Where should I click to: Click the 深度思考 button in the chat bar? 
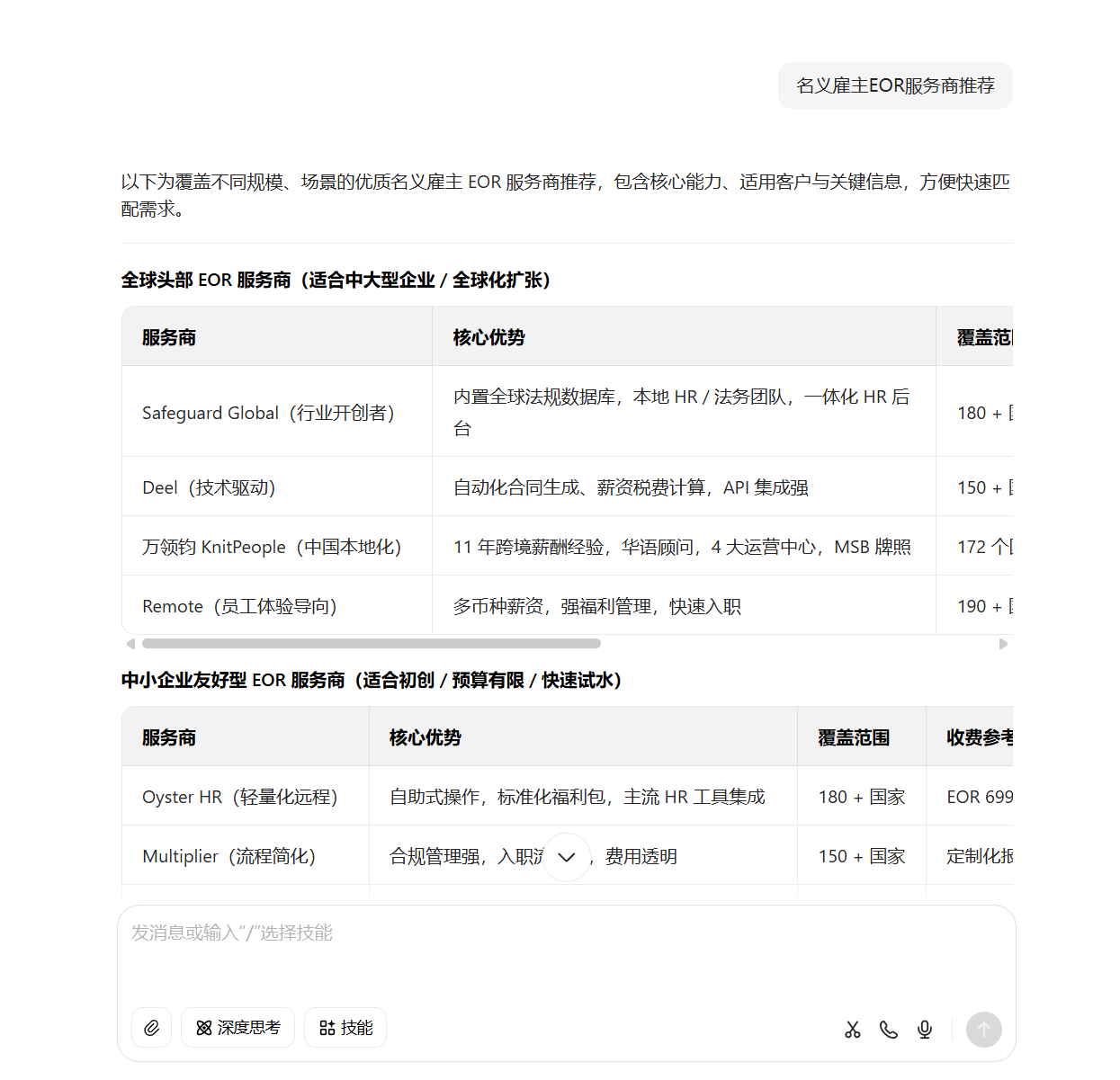click(x=237, y=1028)
